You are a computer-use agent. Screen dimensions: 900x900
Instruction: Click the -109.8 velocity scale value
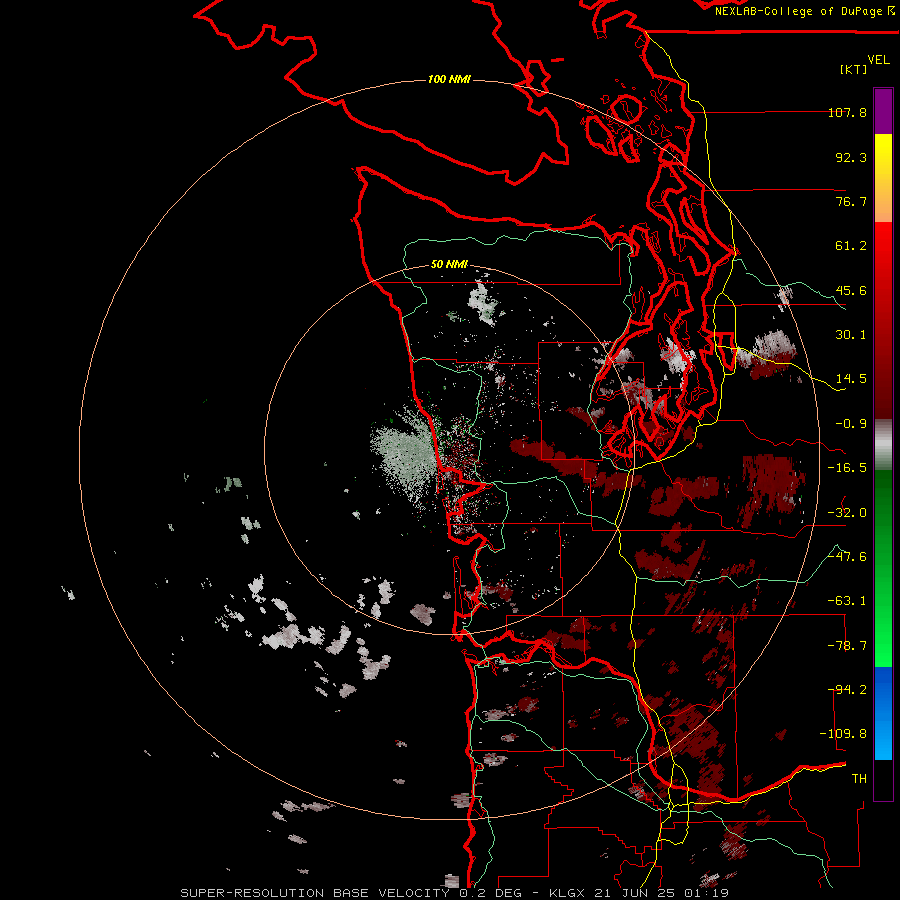[843, 734]
